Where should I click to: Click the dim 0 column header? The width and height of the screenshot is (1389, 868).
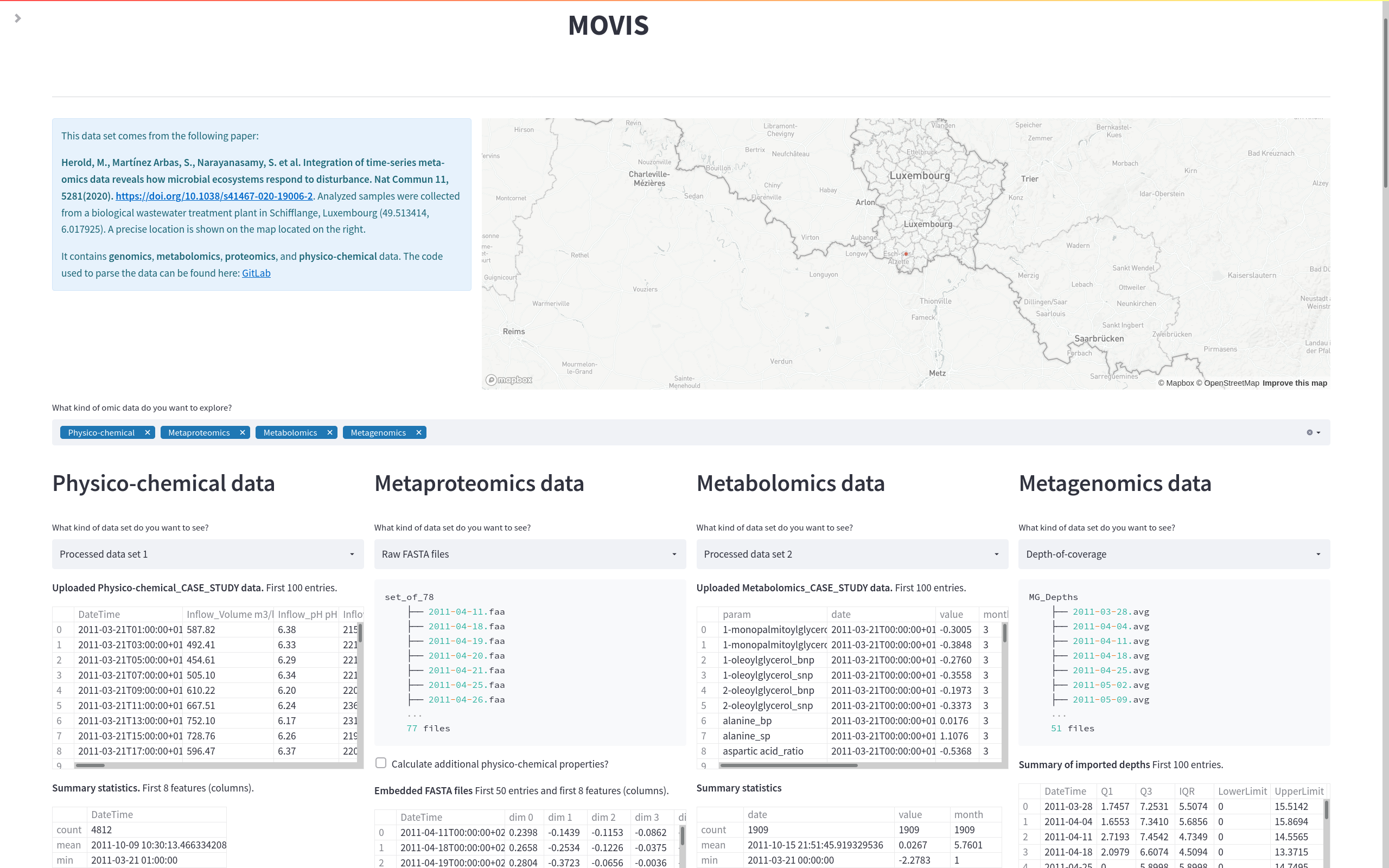coord(524,818)
